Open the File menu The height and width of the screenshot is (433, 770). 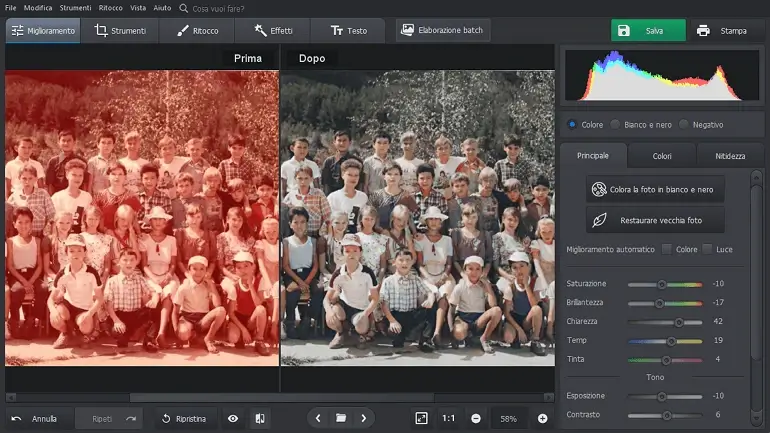[x=10, y=8]
